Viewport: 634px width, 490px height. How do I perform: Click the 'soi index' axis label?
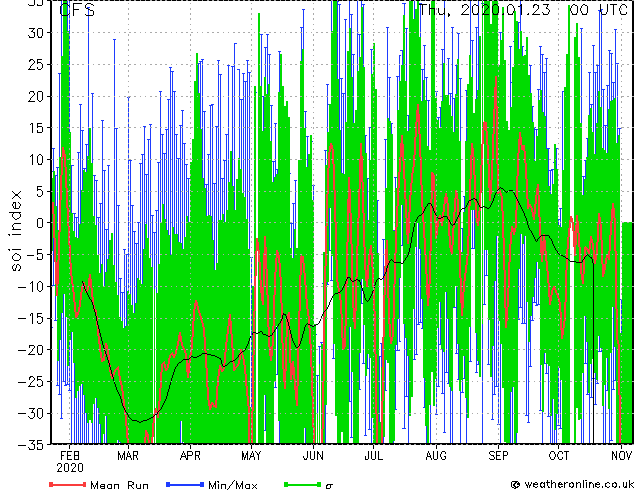15,231
